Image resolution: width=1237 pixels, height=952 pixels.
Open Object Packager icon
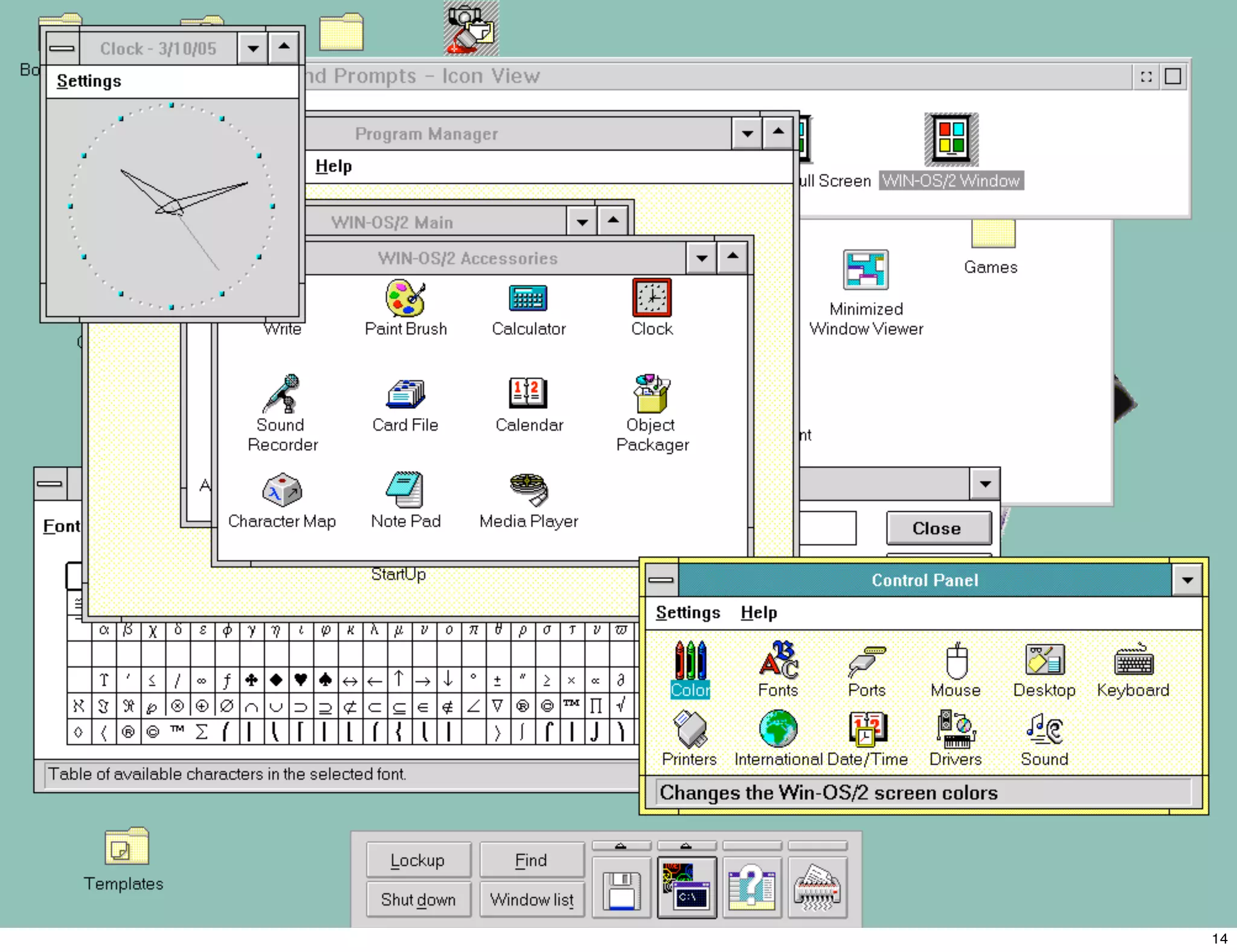651,394
